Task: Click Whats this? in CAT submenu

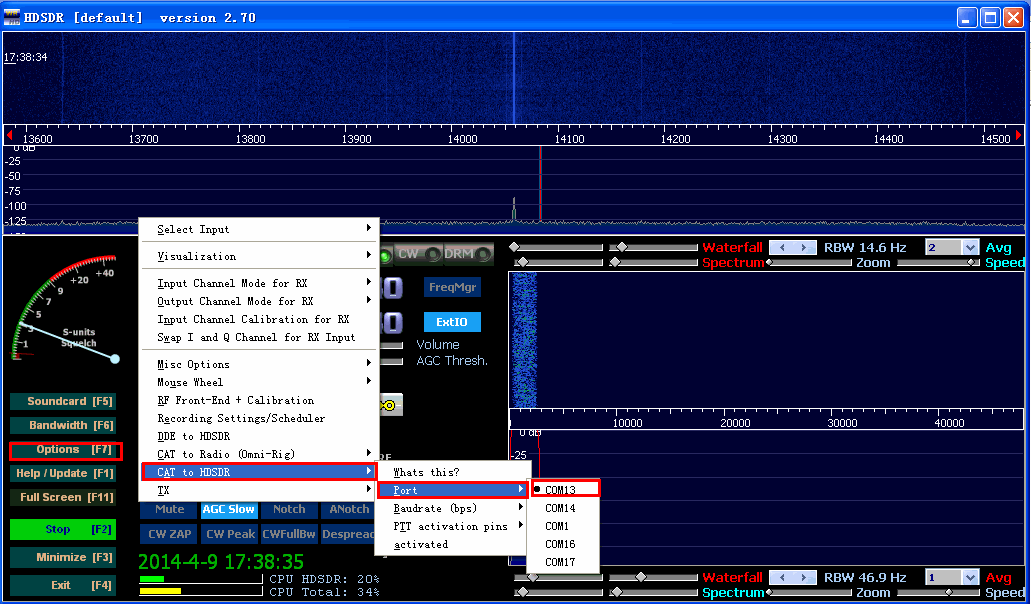Action: coord(452,472)
